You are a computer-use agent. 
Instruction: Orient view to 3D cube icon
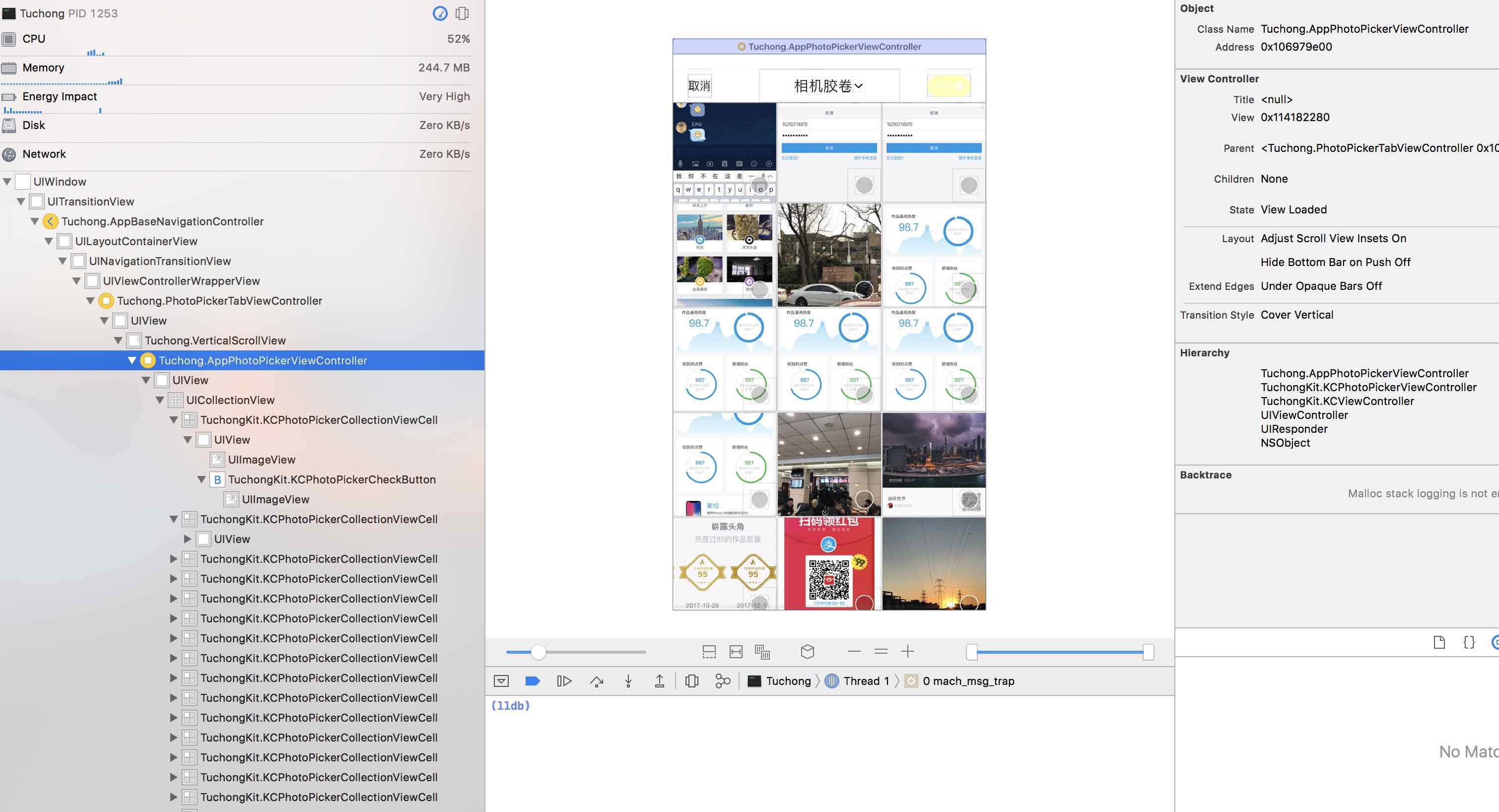807,651
